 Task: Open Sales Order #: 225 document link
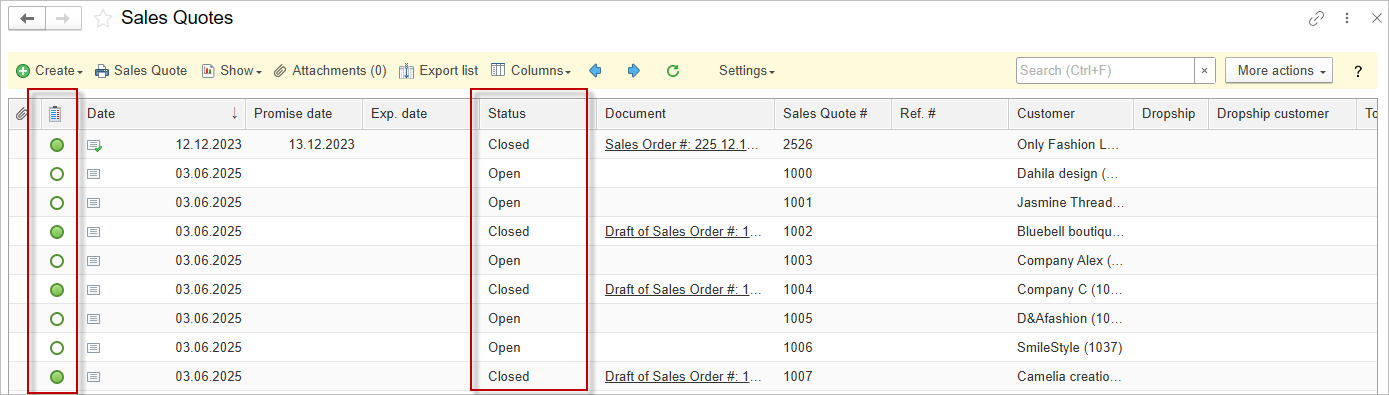tap(682, 145)
